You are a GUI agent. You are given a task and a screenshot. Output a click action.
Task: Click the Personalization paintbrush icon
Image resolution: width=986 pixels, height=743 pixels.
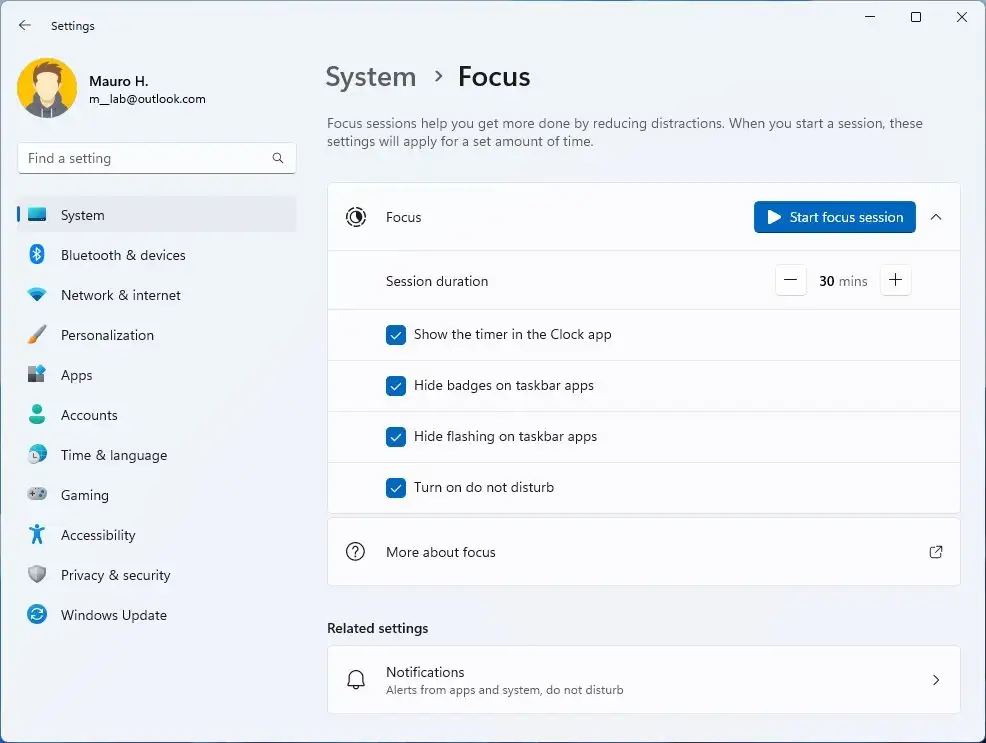[37, 335]
